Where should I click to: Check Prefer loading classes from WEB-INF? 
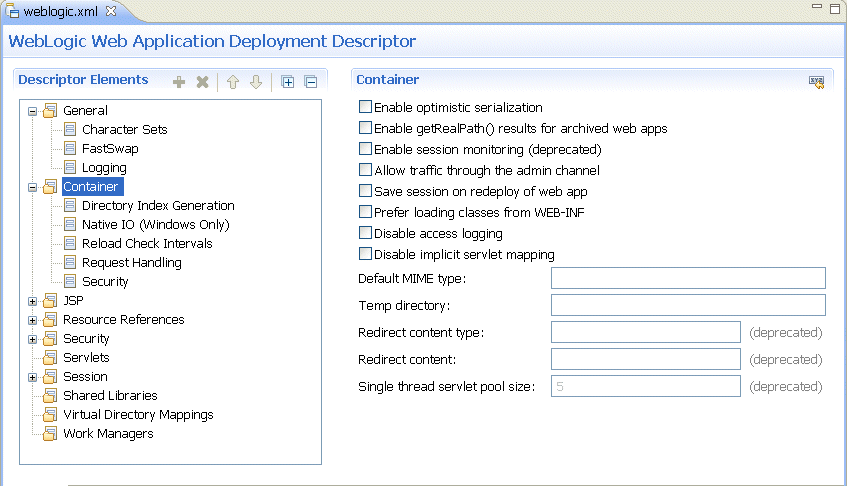tap(365, 212)
